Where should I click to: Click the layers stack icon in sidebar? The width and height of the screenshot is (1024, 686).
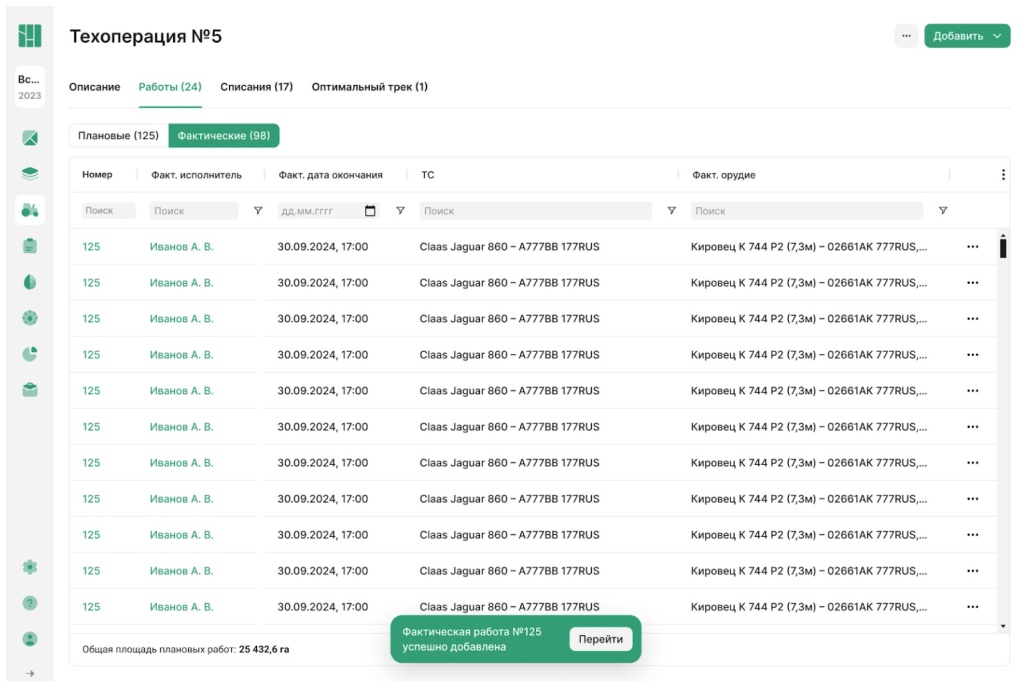point(30,174)
